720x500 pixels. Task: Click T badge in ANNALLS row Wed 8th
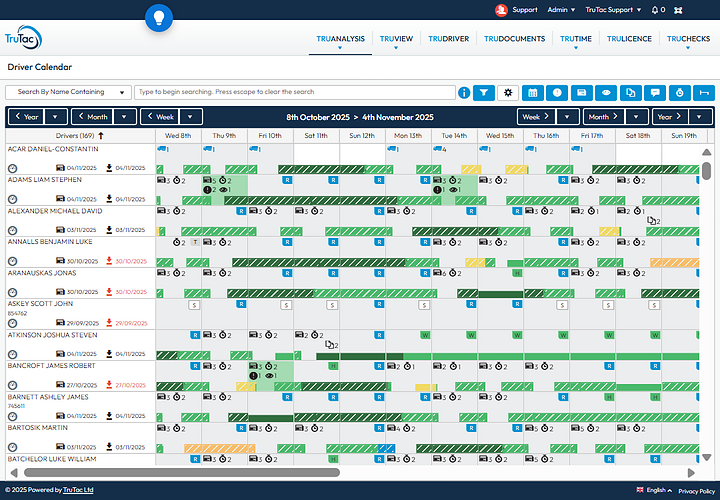[195, 242]
